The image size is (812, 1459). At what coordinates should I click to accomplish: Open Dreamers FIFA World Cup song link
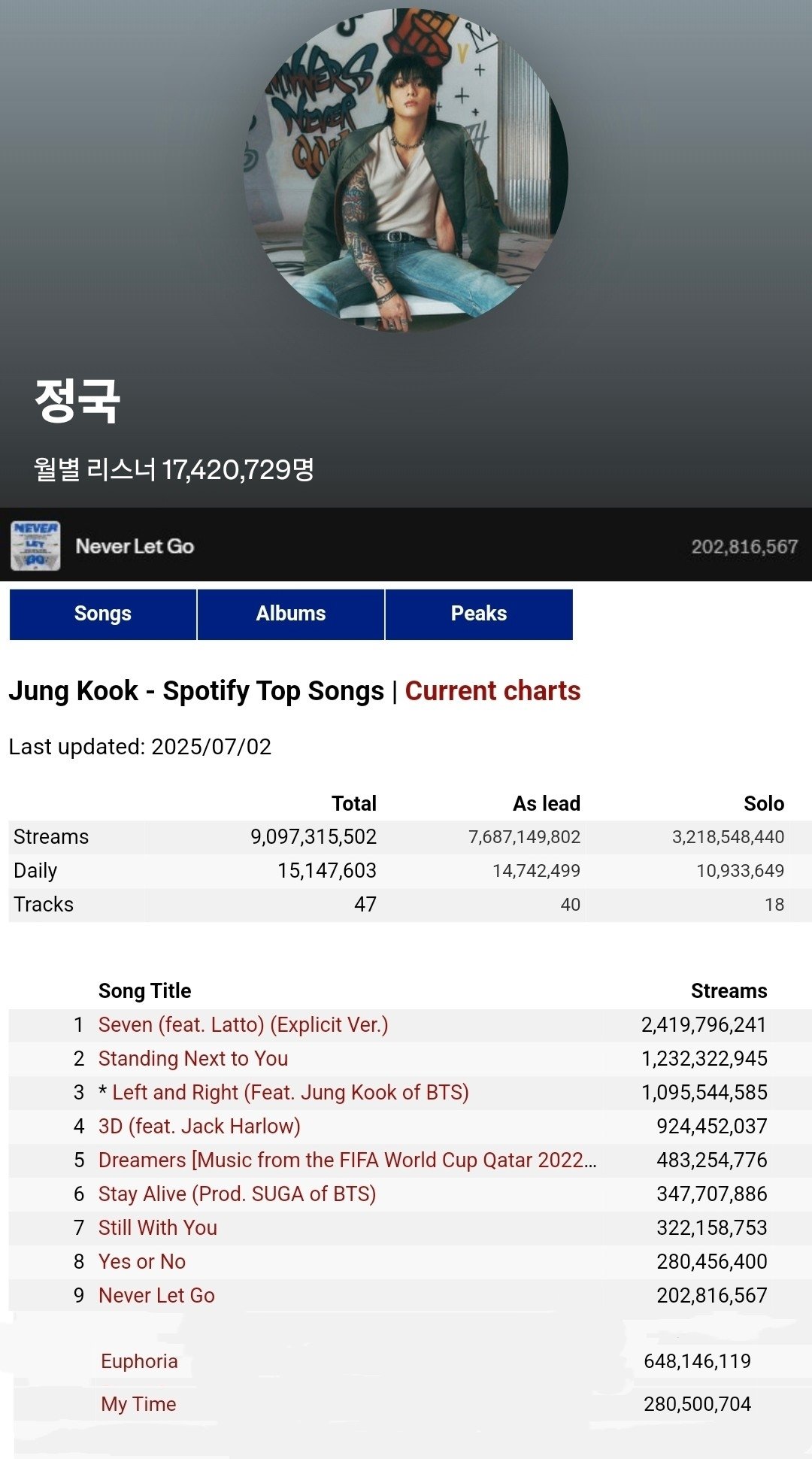[x=347, y=1160]
